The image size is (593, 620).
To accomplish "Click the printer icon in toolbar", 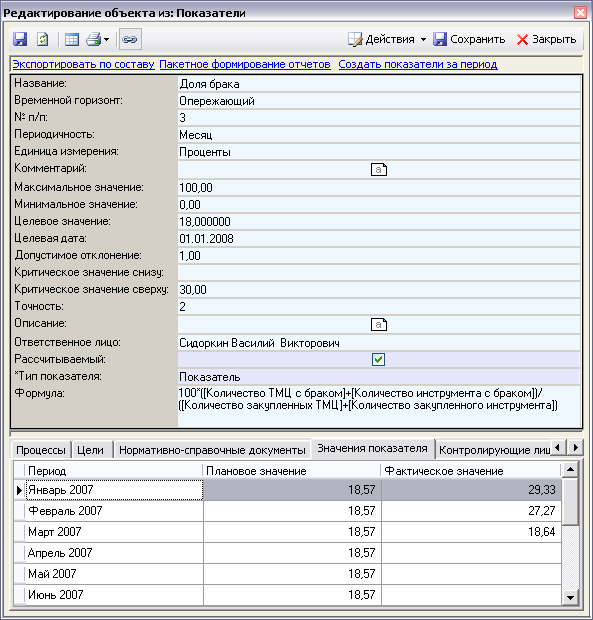I will tap(94, 39).
